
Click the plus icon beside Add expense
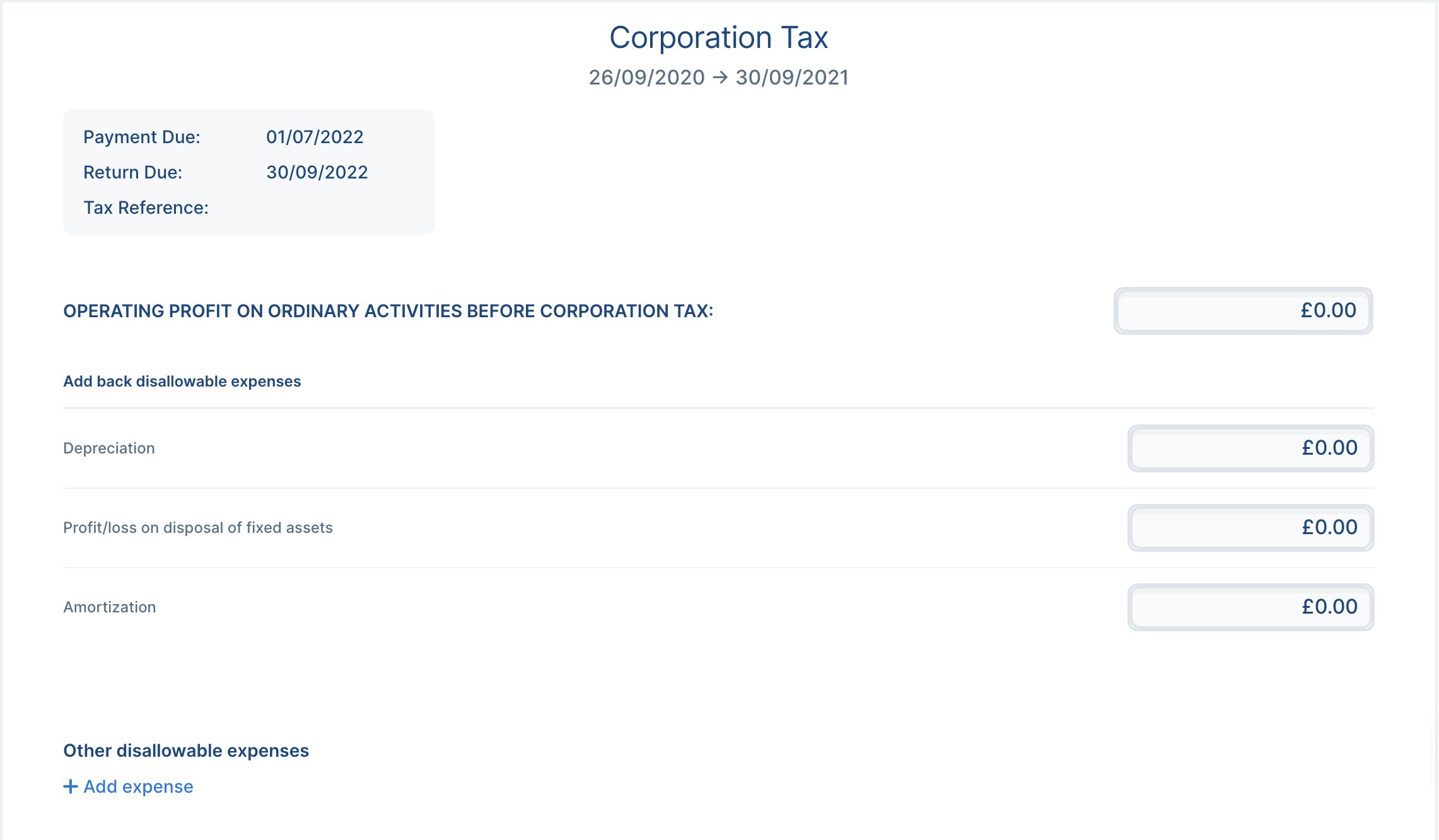click(71, 786)
